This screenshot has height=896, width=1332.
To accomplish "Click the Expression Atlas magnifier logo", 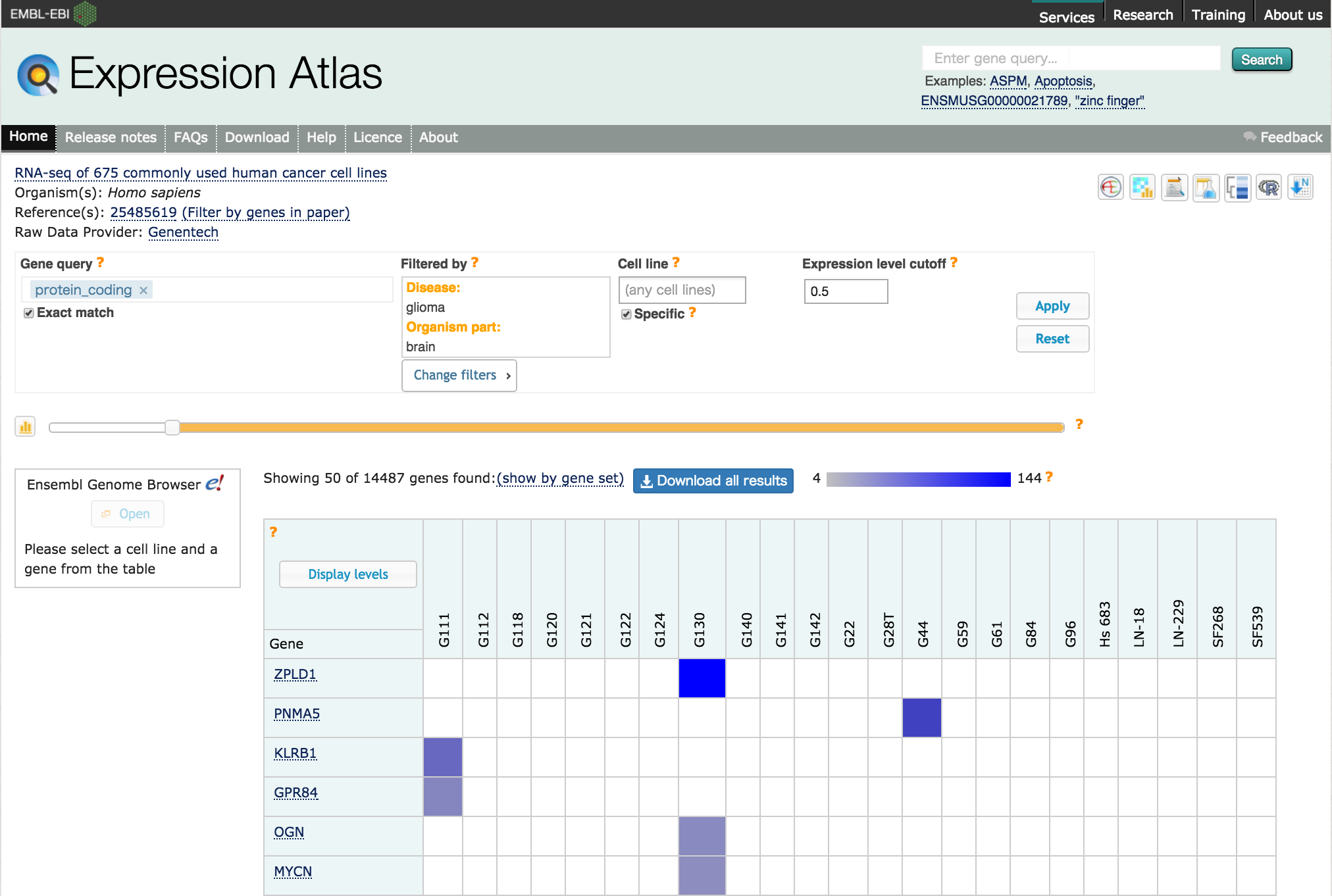I will point(38,74).
